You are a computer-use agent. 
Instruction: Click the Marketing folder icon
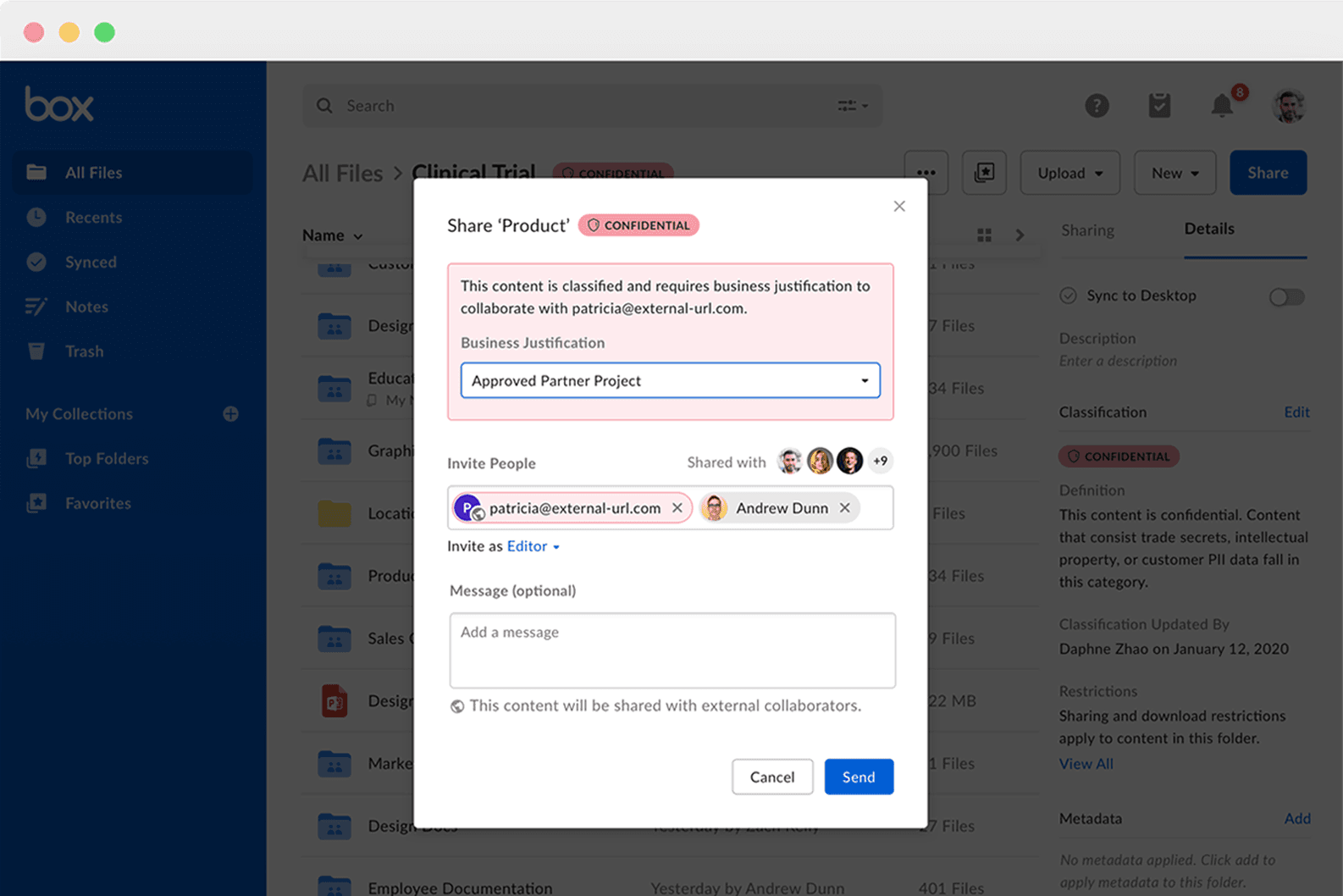click(334, 764)
